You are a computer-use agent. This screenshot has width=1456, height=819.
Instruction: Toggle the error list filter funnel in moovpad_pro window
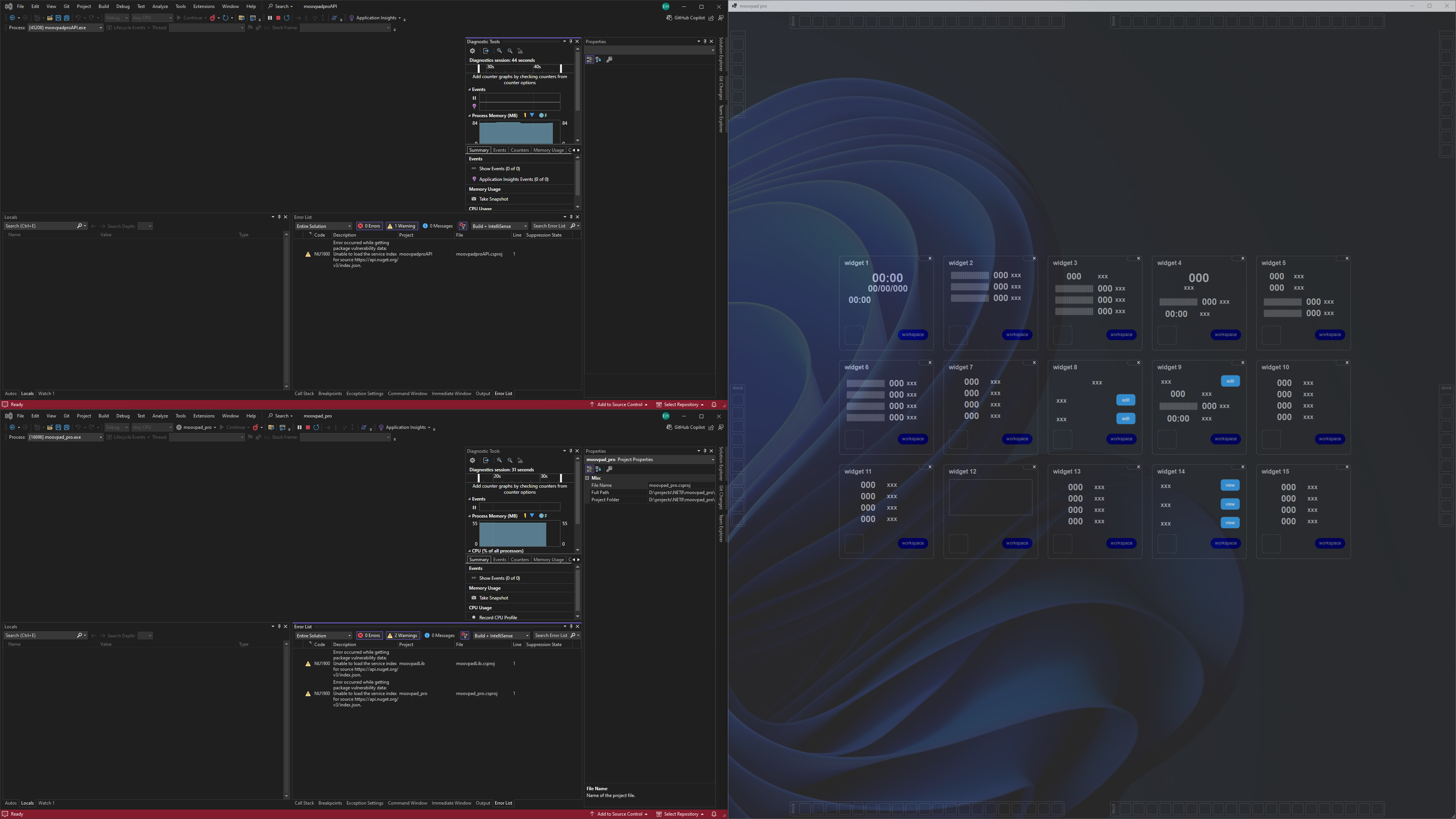pos(464,636)
